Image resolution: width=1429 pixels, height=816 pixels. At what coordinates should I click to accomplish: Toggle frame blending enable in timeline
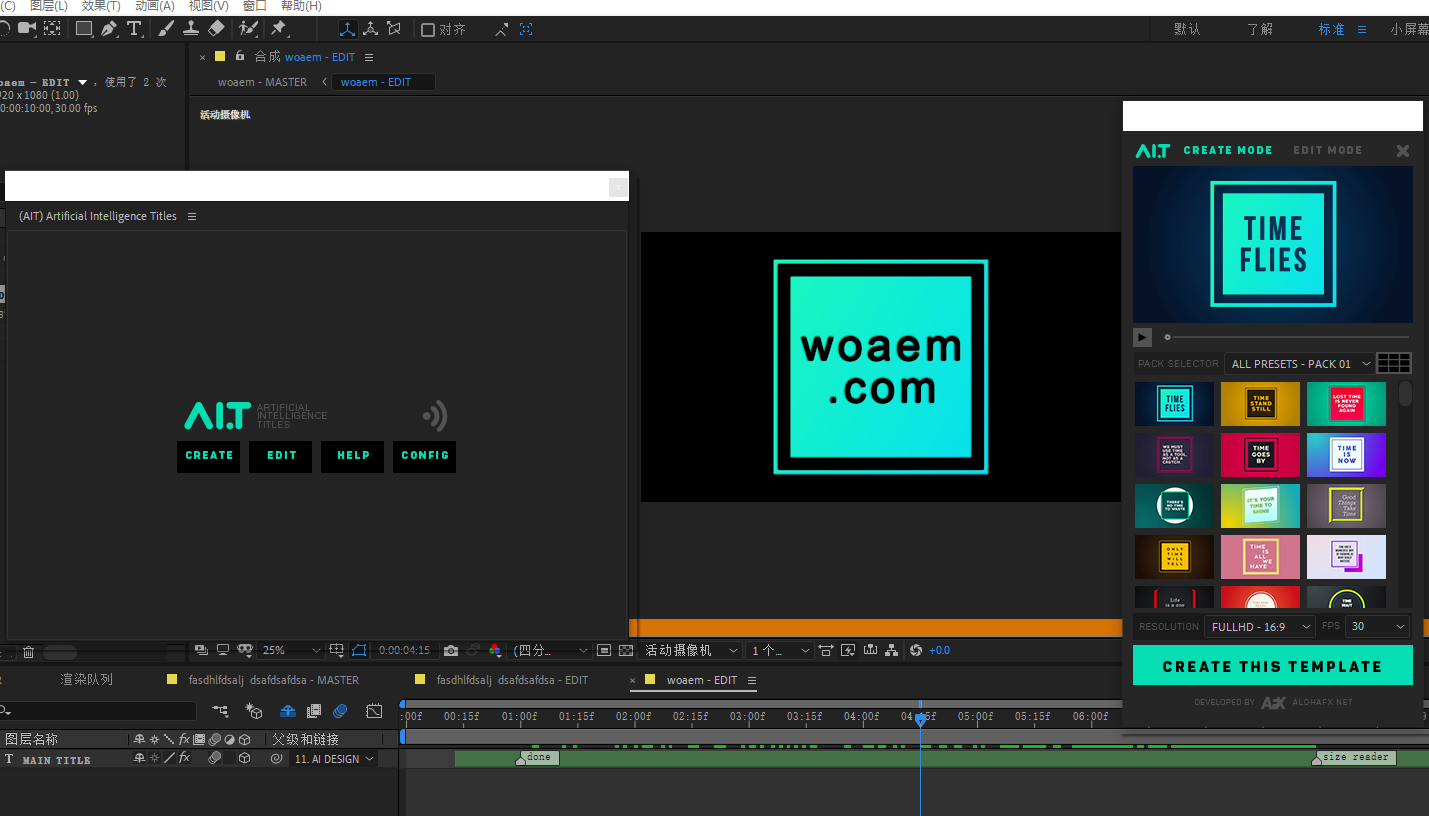tap(313, 711)
